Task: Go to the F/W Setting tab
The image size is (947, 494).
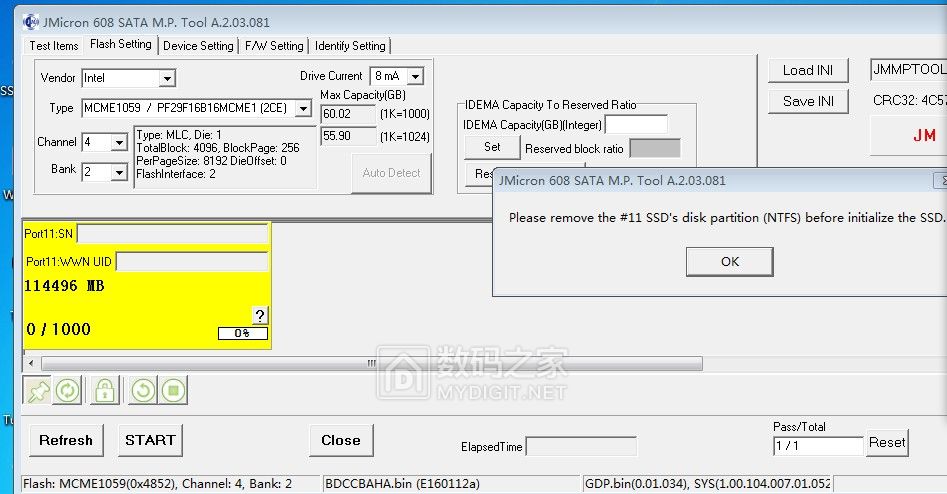Action: 274,46
